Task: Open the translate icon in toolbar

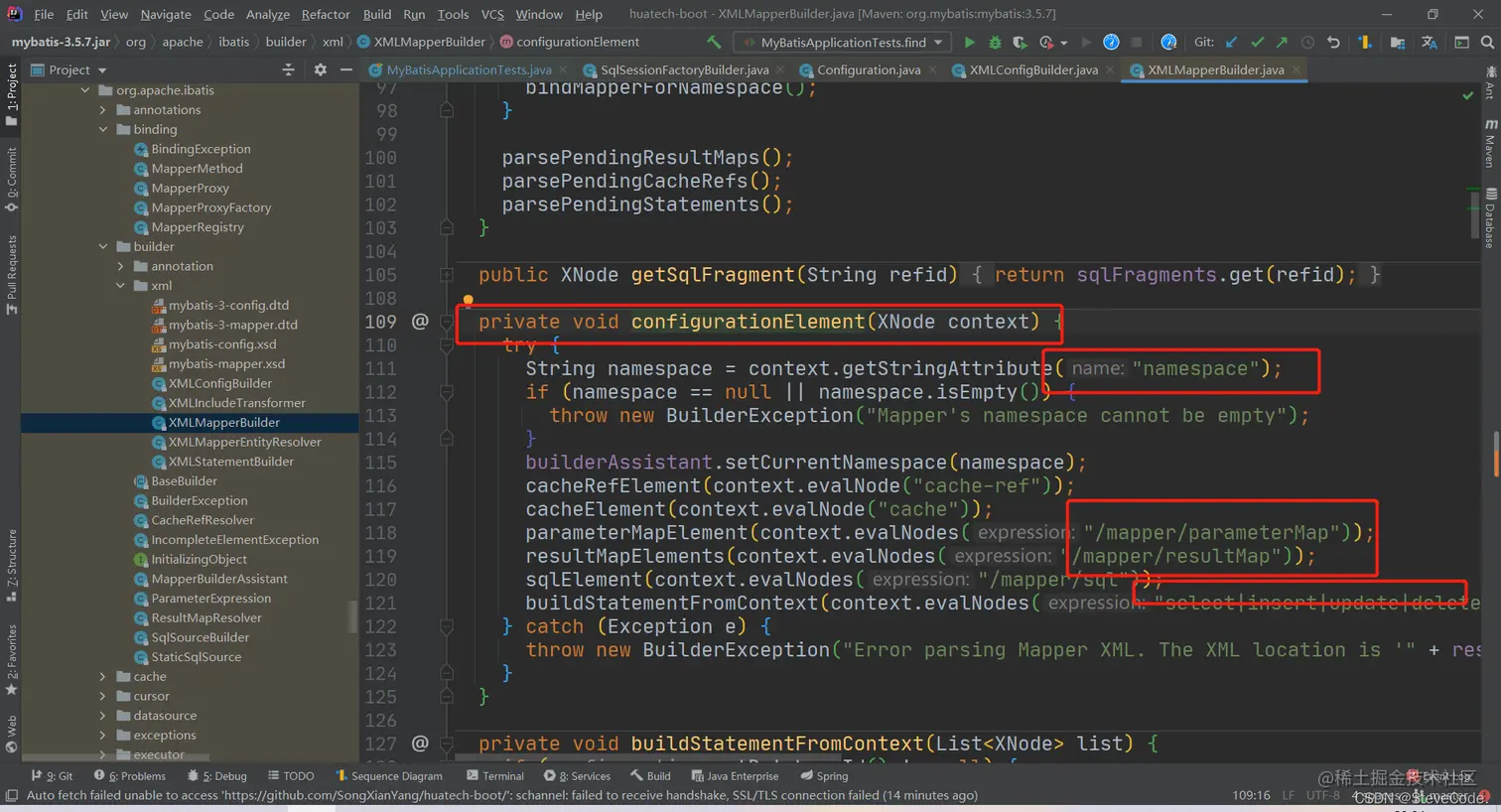Action: point(1429,42)
